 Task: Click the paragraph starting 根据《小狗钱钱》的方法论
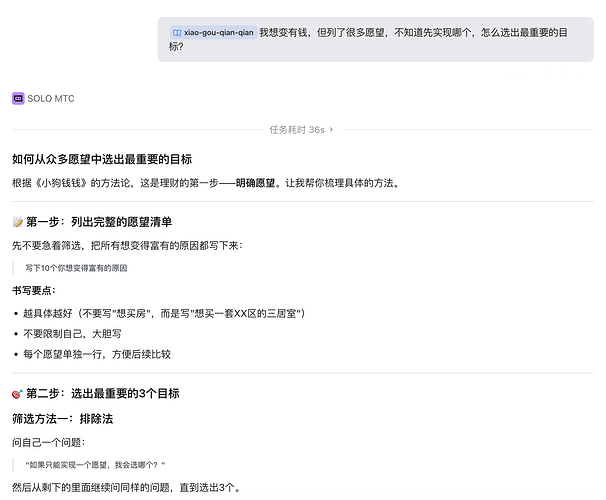pyautogui.click(x=206, y=183)
